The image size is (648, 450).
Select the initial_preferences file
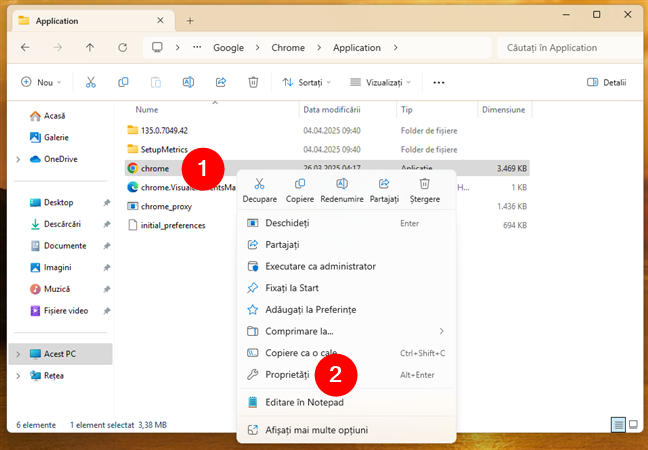click(x=173, y=225)
